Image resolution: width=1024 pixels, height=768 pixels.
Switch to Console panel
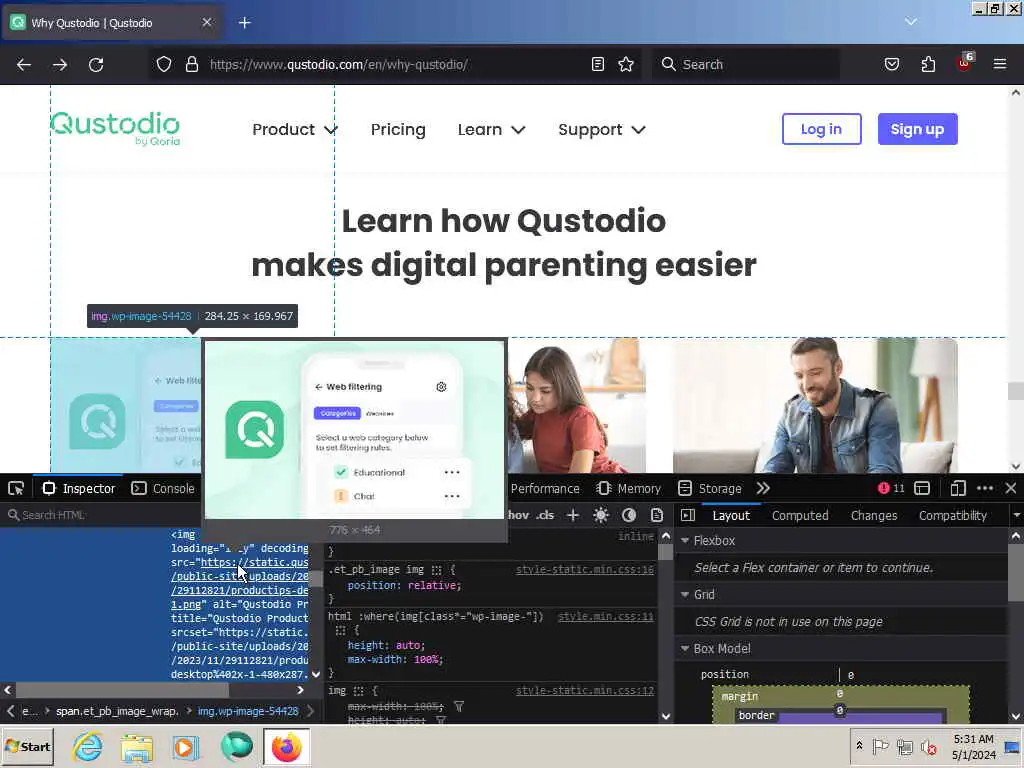[163, 488]
